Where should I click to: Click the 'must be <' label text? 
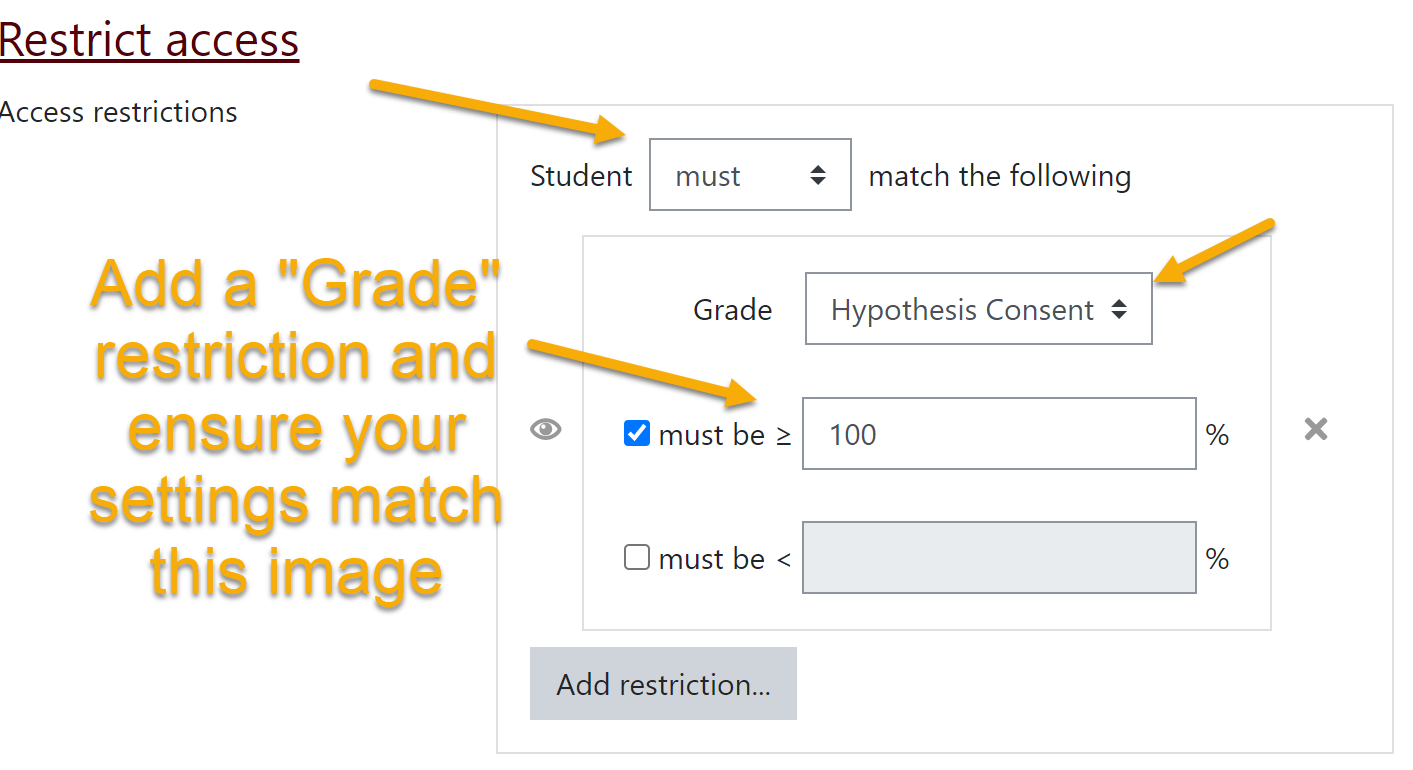pyautogui.click(x=724, y=559)
